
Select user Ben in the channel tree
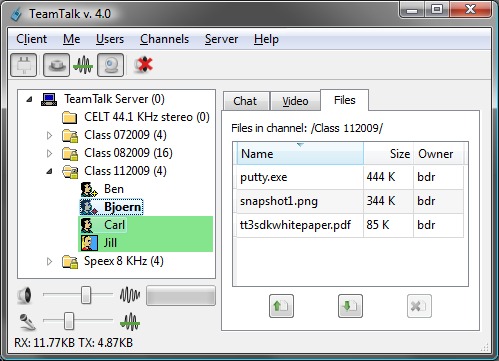click(114, 189)
